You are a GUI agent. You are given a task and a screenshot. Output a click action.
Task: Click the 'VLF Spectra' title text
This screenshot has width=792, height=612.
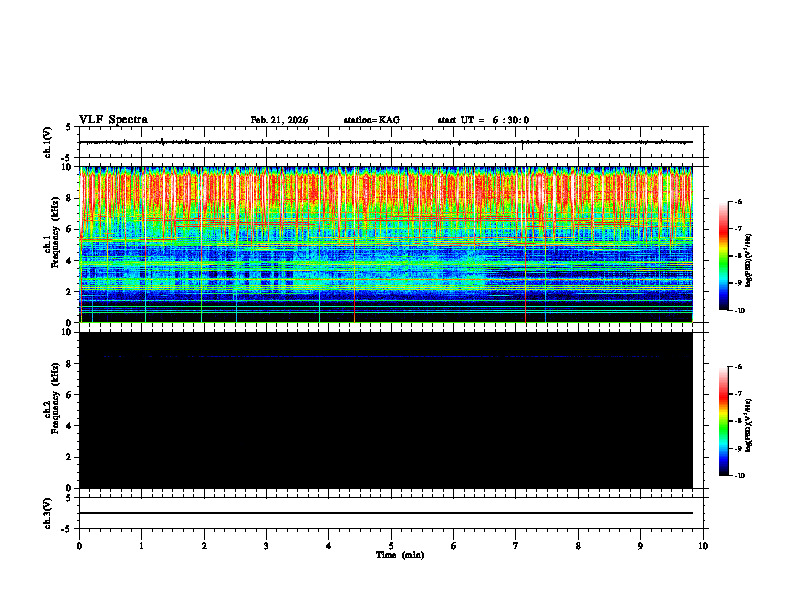tap(113, 120)
